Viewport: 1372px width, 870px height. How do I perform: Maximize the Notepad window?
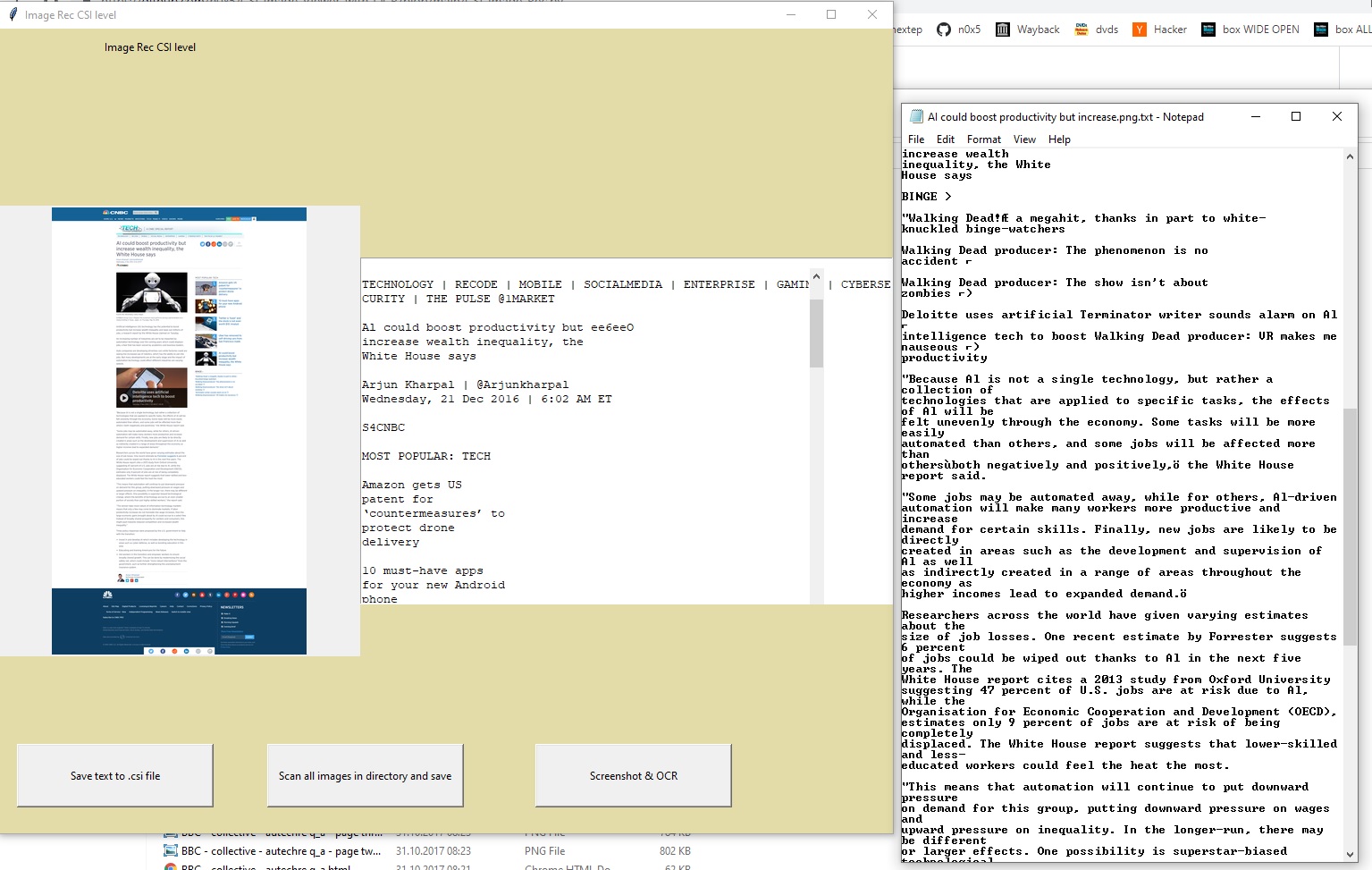(1296, 116)
